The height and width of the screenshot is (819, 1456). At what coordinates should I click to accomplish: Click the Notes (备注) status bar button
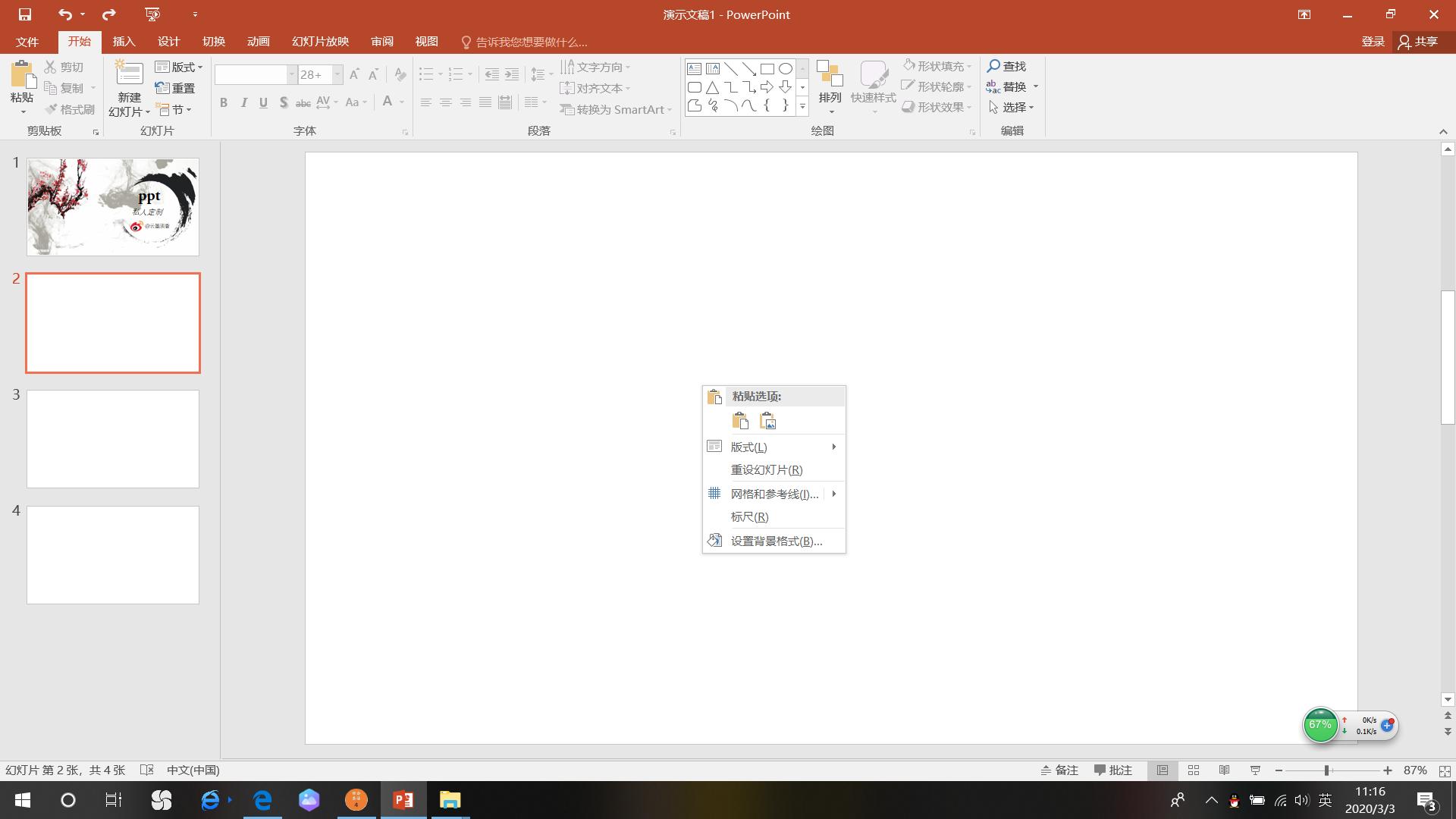(x=1059, y=770)
